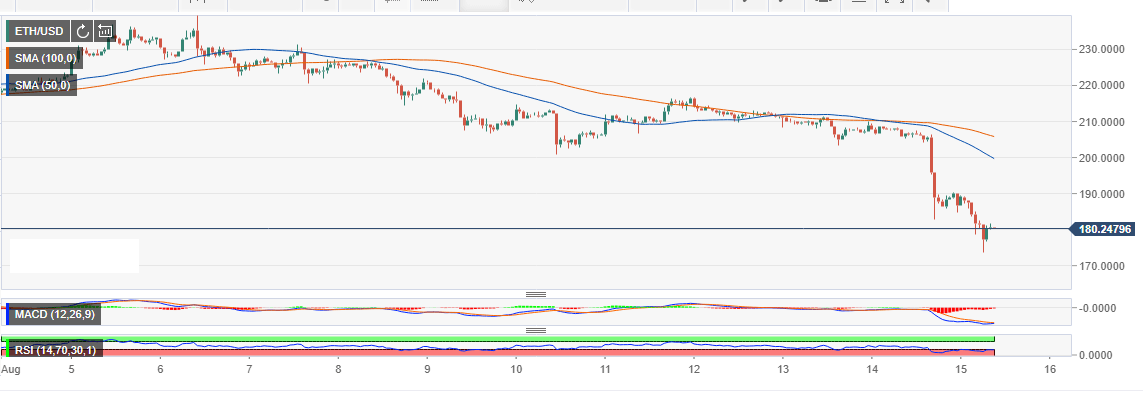Select the RSI (14,70,30,1) indicator label
1143x403 pixels.
coord(54,349)
